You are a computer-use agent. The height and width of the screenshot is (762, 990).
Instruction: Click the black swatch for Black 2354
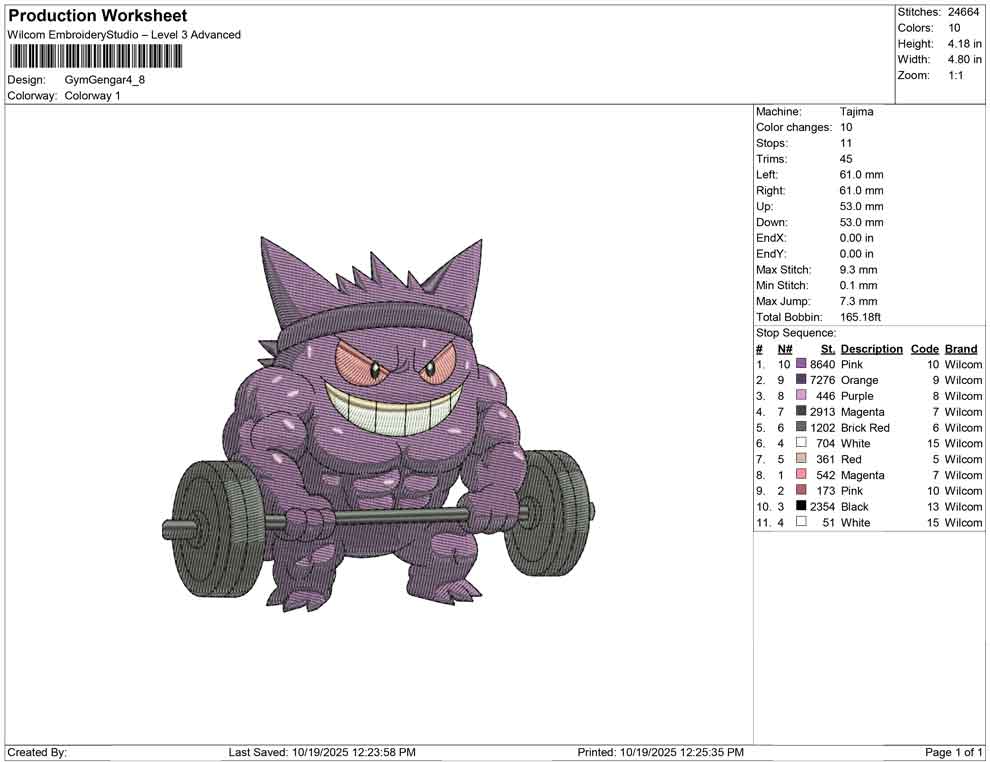click(x=801, y=506)
